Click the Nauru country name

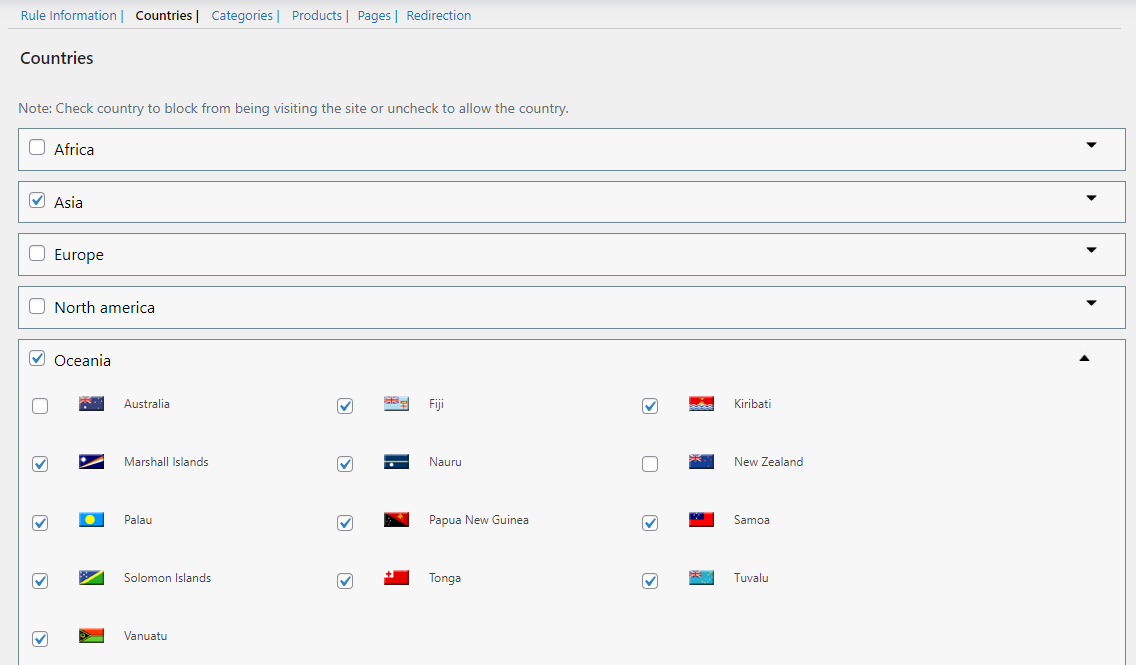click(445, 461)
